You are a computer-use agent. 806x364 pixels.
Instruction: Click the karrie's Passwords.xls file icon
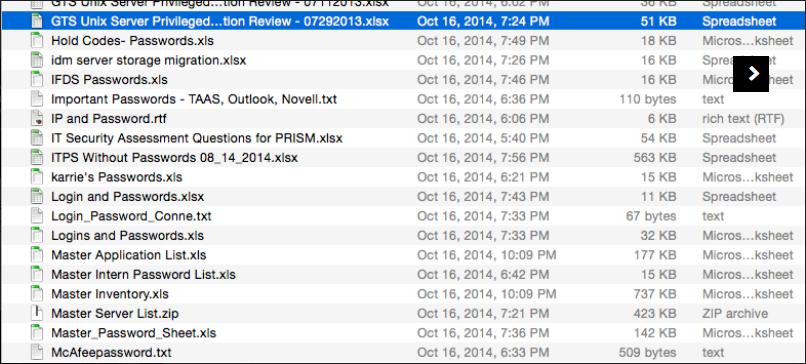pos(36,177)
